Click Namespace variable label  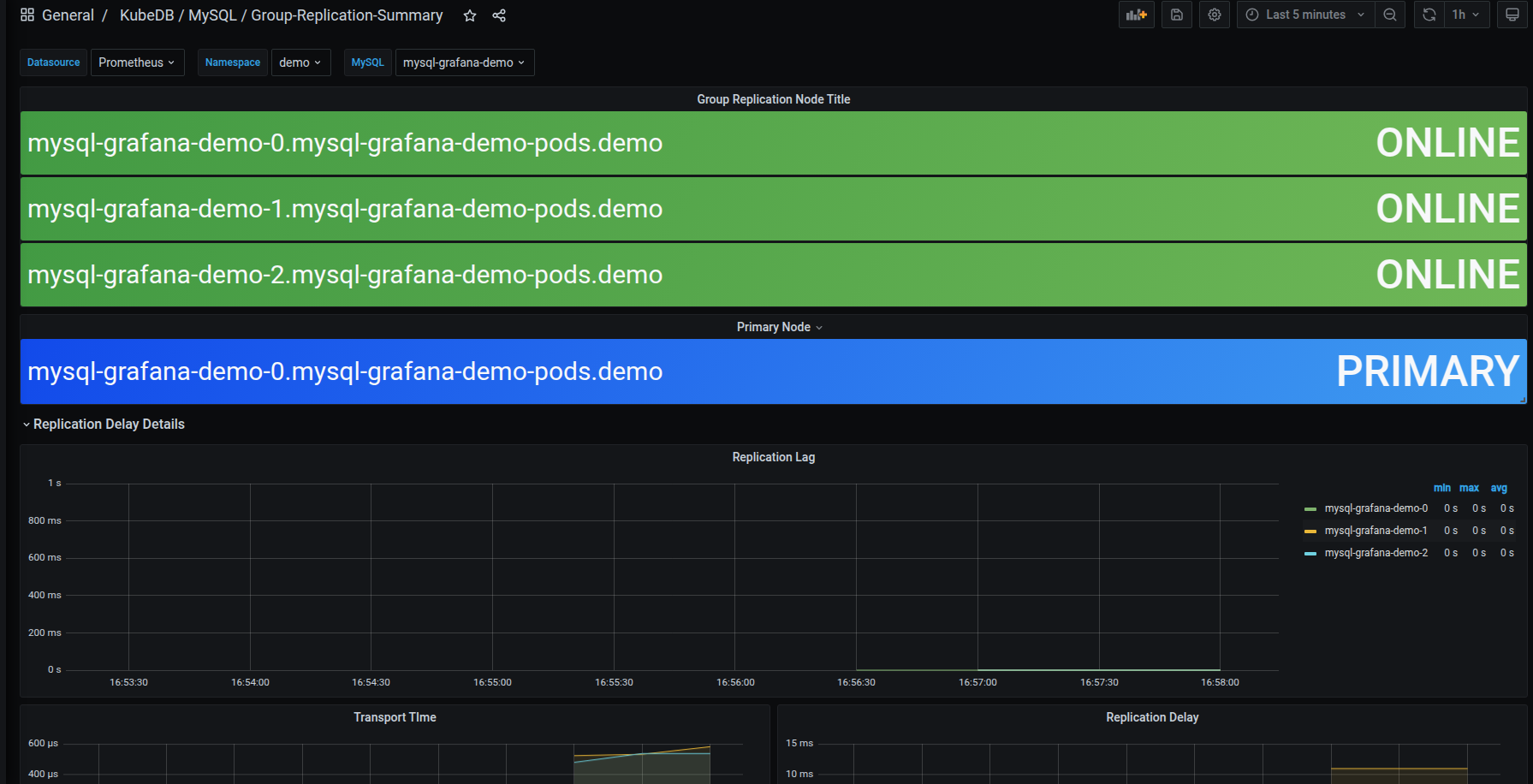(233, 62)
